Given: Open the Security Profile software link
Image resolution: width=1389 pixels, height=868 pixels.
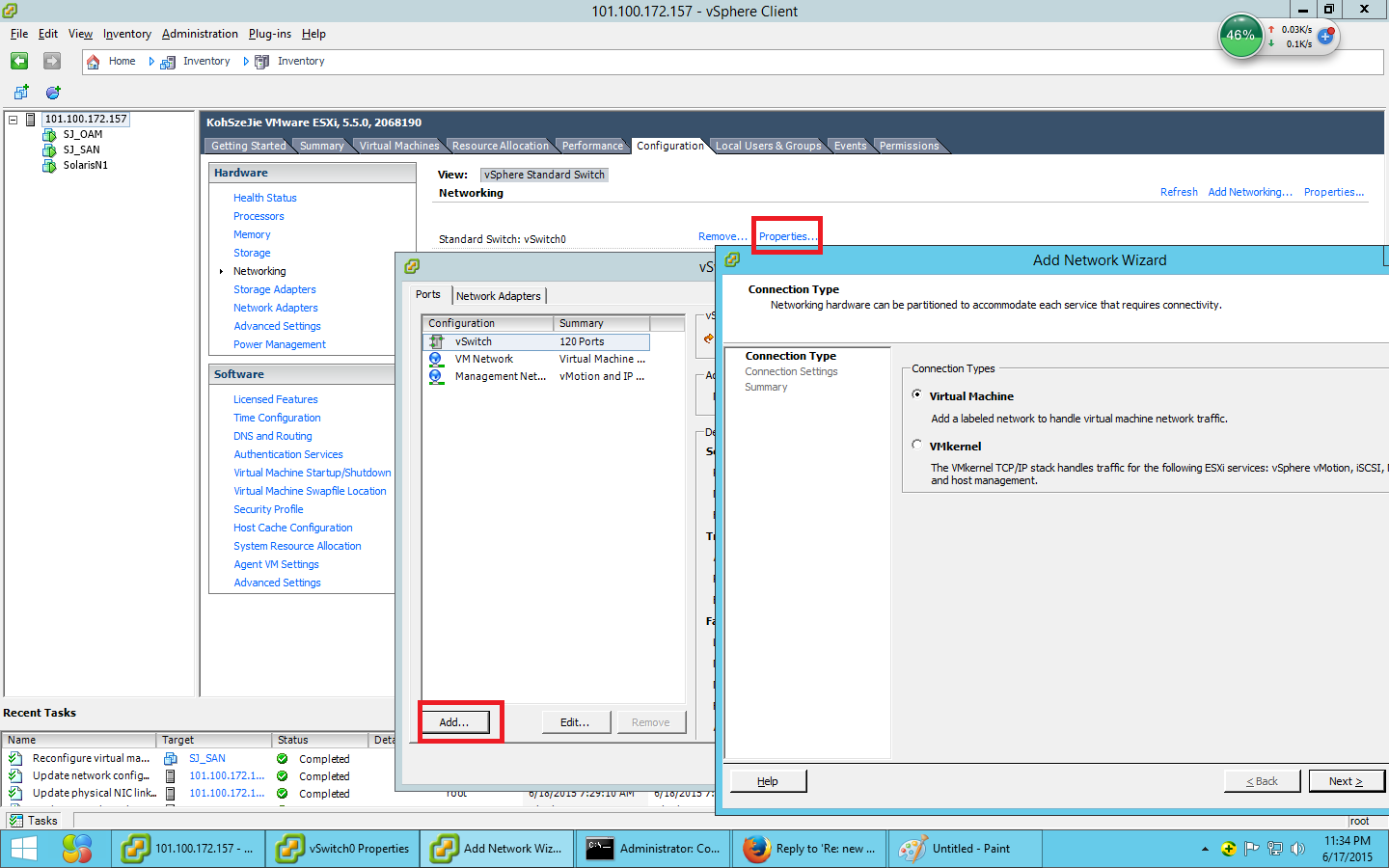Looking at the screenshot, I should pyautogui.click(x=268, y=509).
